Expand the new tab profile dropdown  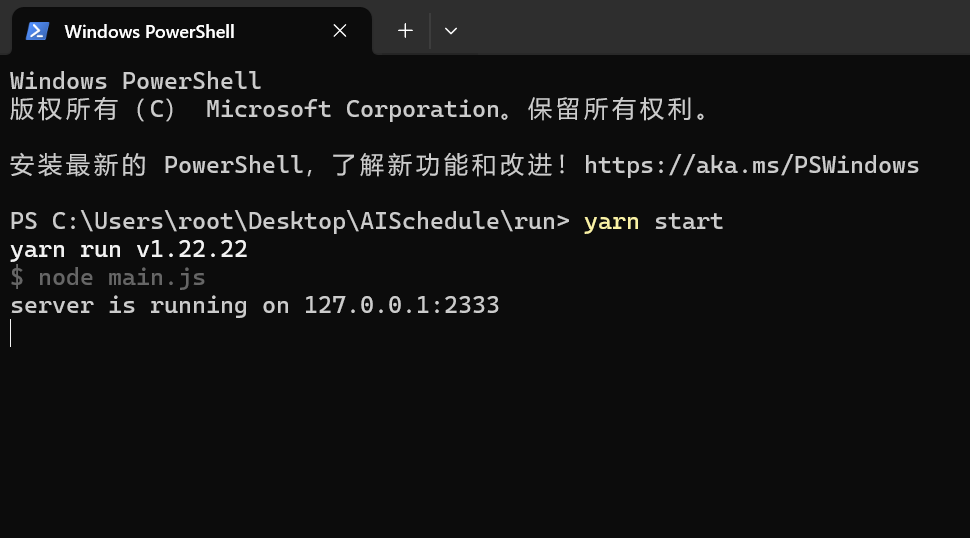(451, 31)
